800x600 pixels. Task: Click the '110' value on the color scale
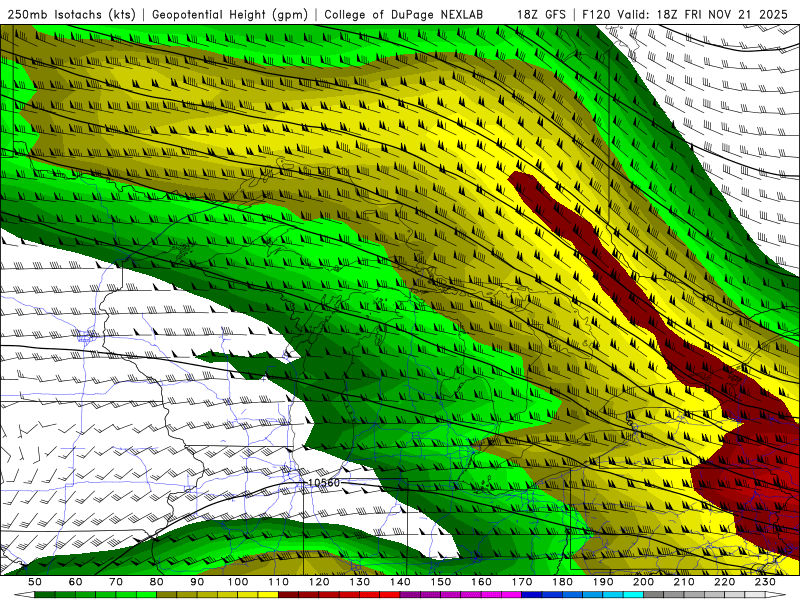pyautogui.click(x=279, y=582)
